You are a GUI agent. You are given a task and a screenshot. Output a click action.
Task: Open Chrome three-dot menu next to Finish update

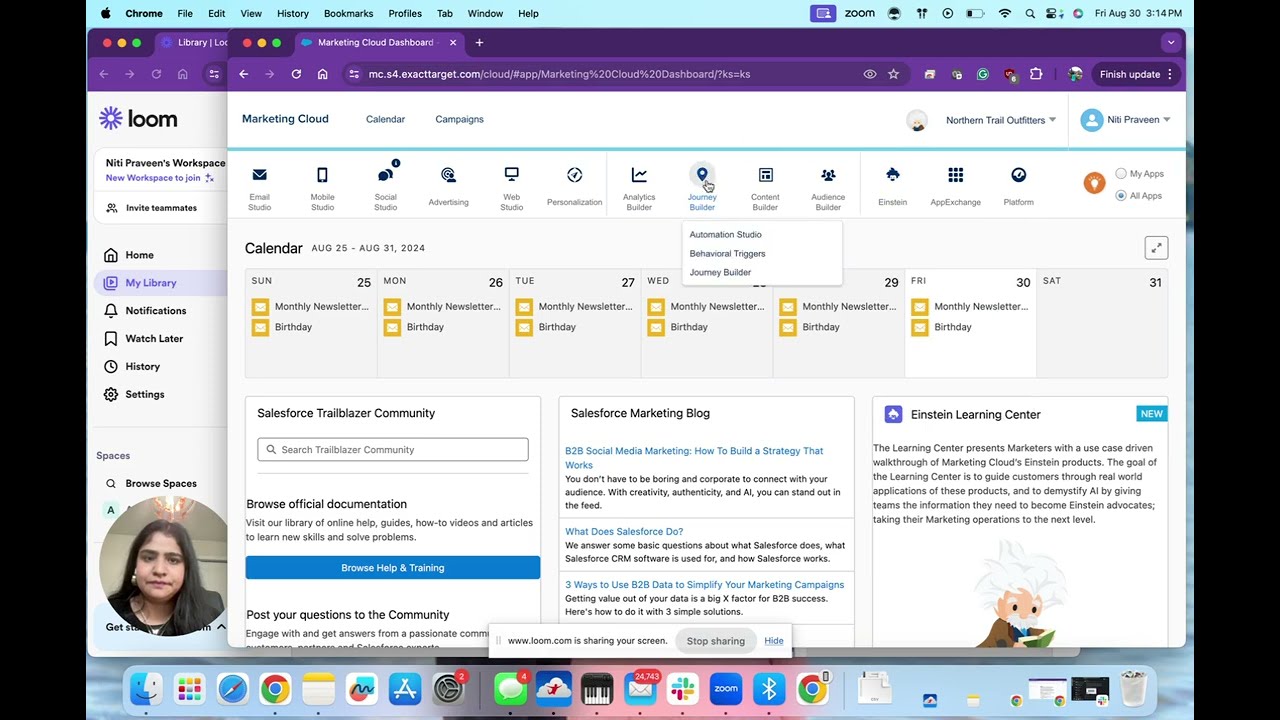pyautogui.click(x=1170, y=74)
